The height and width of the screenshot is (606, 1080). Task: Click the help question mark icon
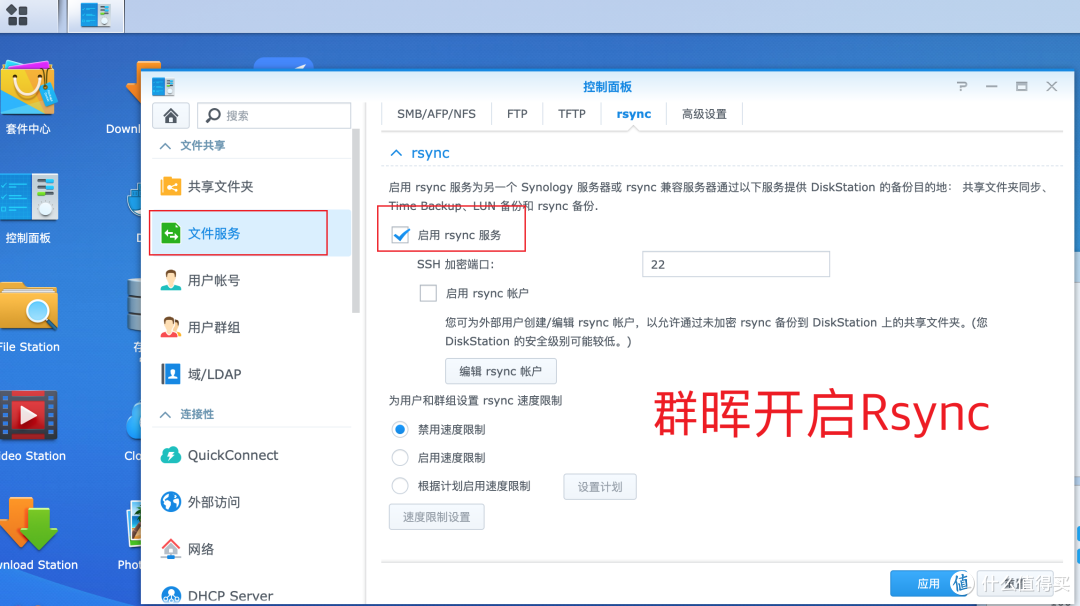[961, 86]
